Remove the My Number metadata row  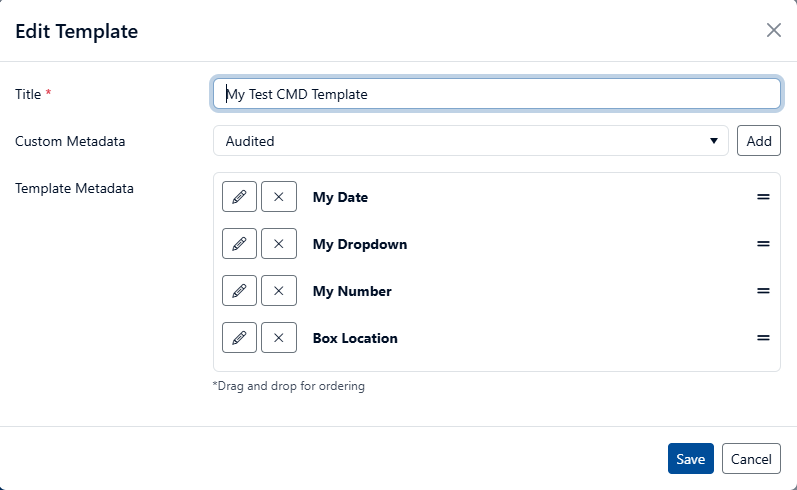[279, 291]
